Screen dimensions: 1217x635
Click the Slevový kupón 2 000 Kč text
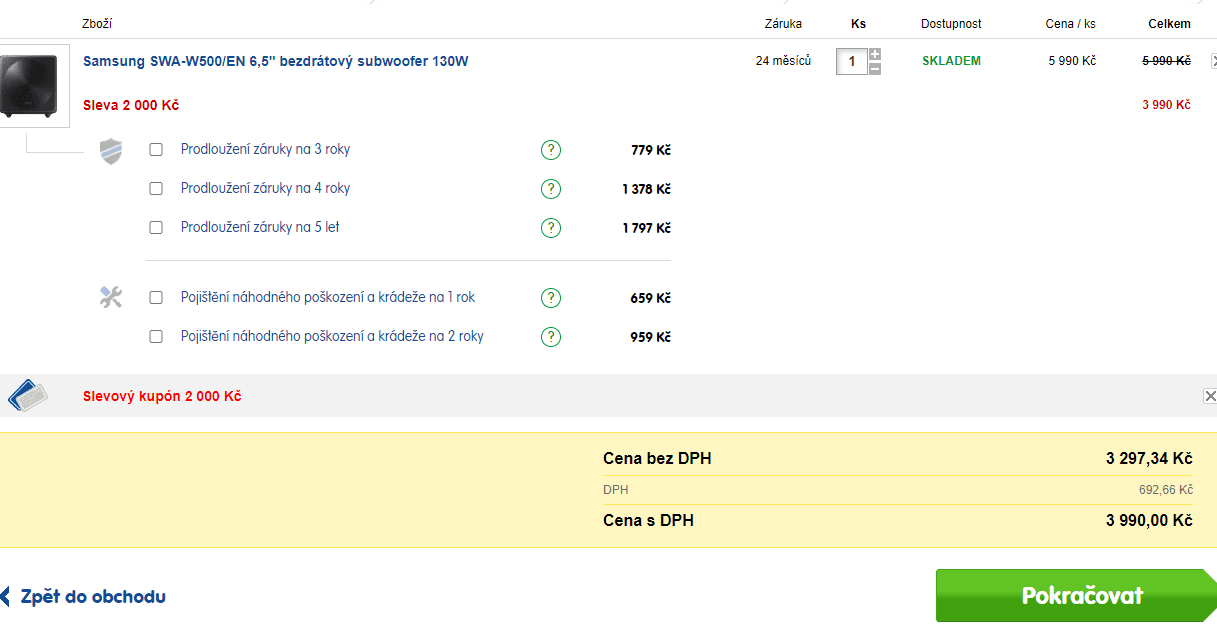point(162,396)
